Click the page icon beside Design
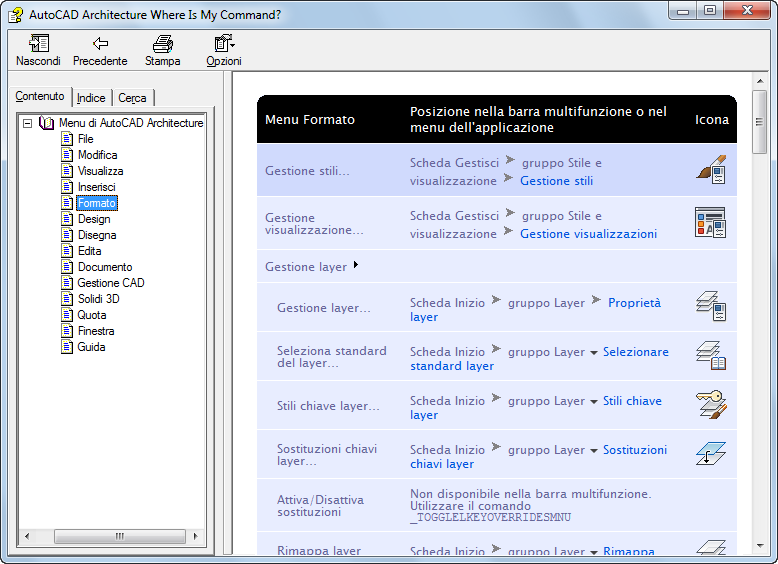This screenshot has height=564, width=778. pyautogui.click(x=67, y=219)
